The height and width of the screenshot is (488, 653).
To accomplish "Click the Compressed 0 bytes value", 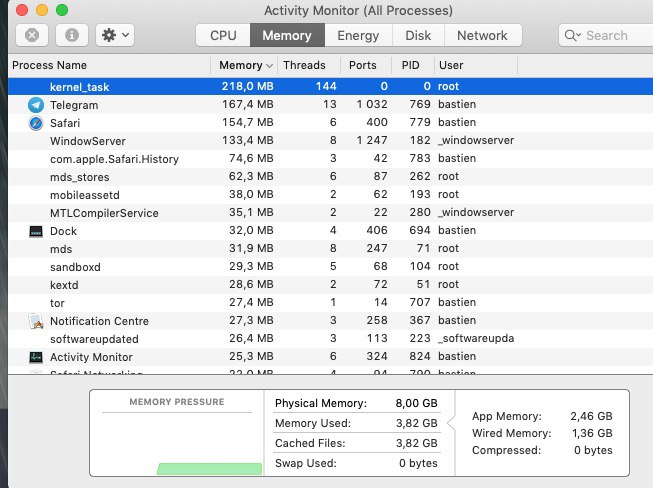I will coord(593,450).
